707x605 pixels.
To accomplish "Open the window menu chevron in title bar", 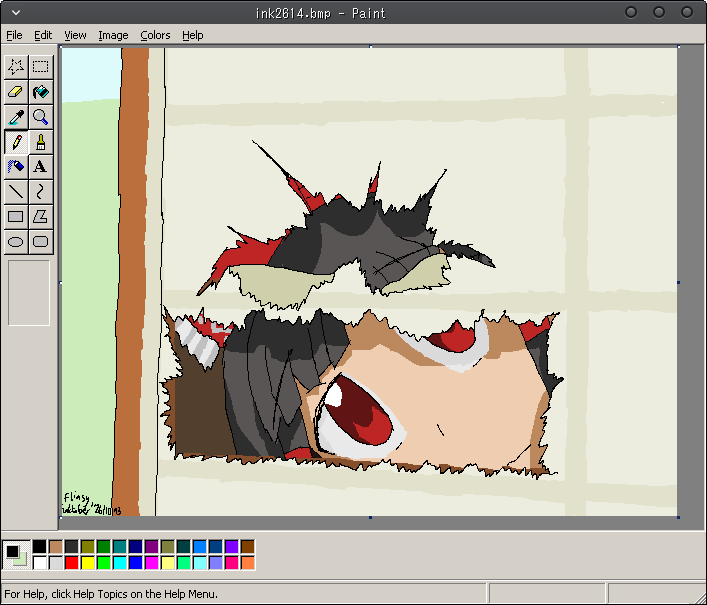I will click(16, 13).
